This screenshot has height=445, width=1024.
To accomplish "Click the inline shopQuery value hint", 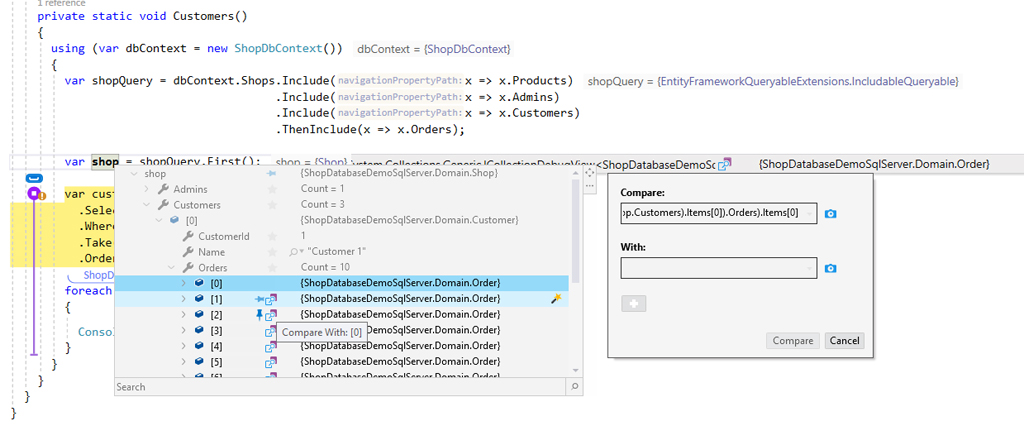I will coord(773,82).
